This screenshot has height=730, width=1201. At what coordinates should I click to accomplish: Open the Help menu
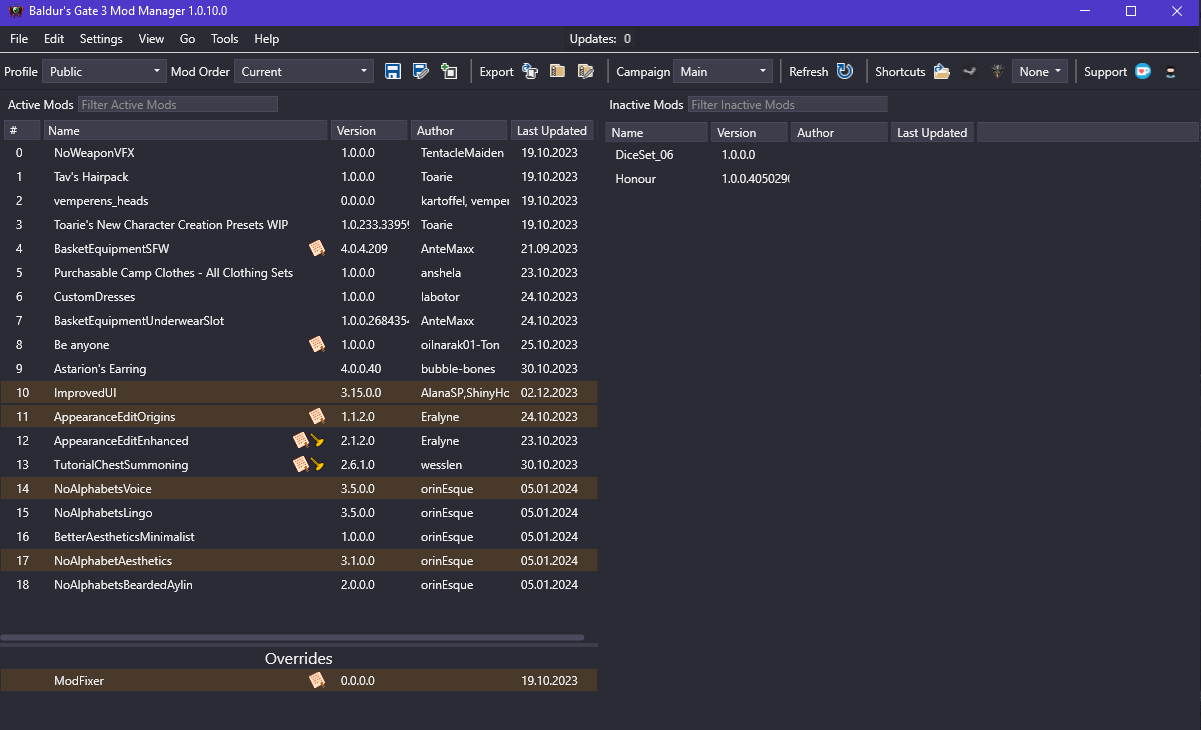267,39
